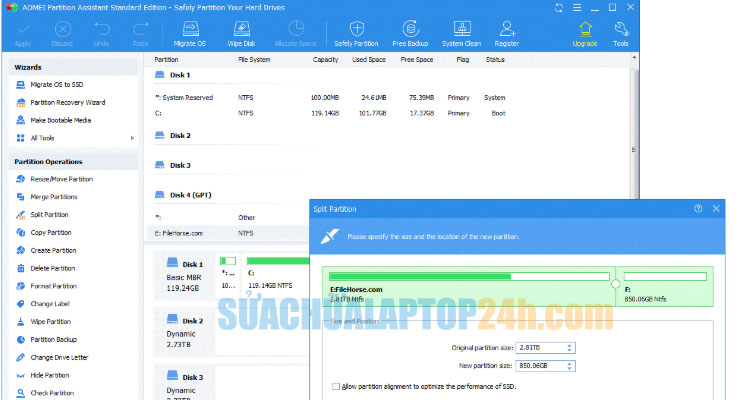This screenshot has width=750, height=400.
Task: Click the refresh icon in title bar
Action: pos(559,8)
